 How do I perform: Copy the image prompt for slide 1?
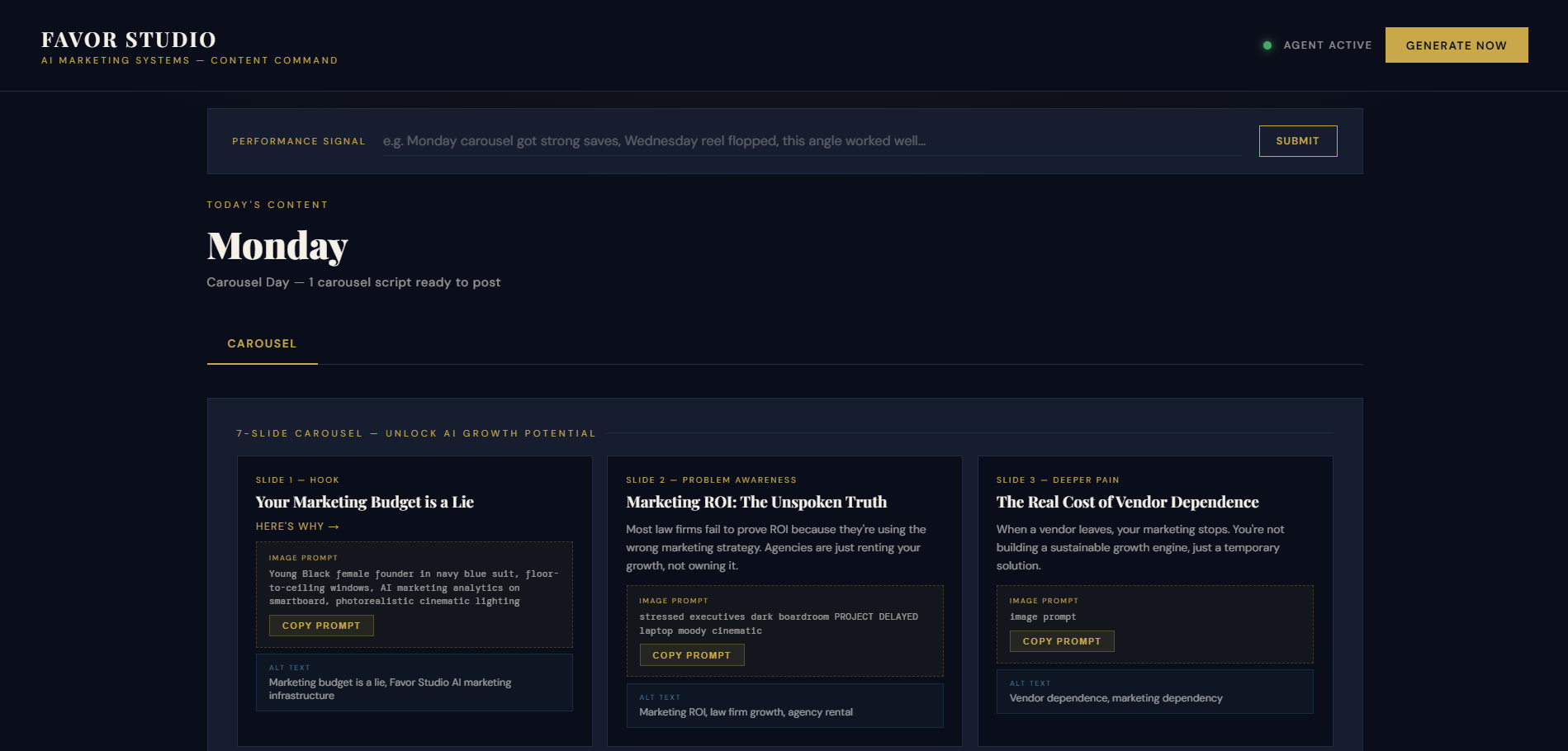(320, 625)
